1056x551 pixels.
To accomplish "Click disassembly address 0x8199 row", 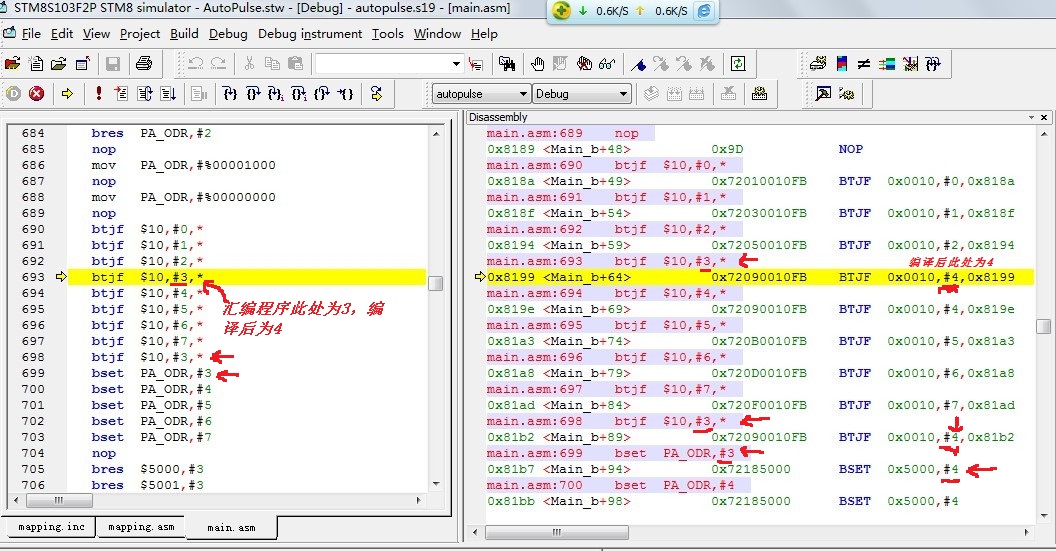I will [760, 277].
